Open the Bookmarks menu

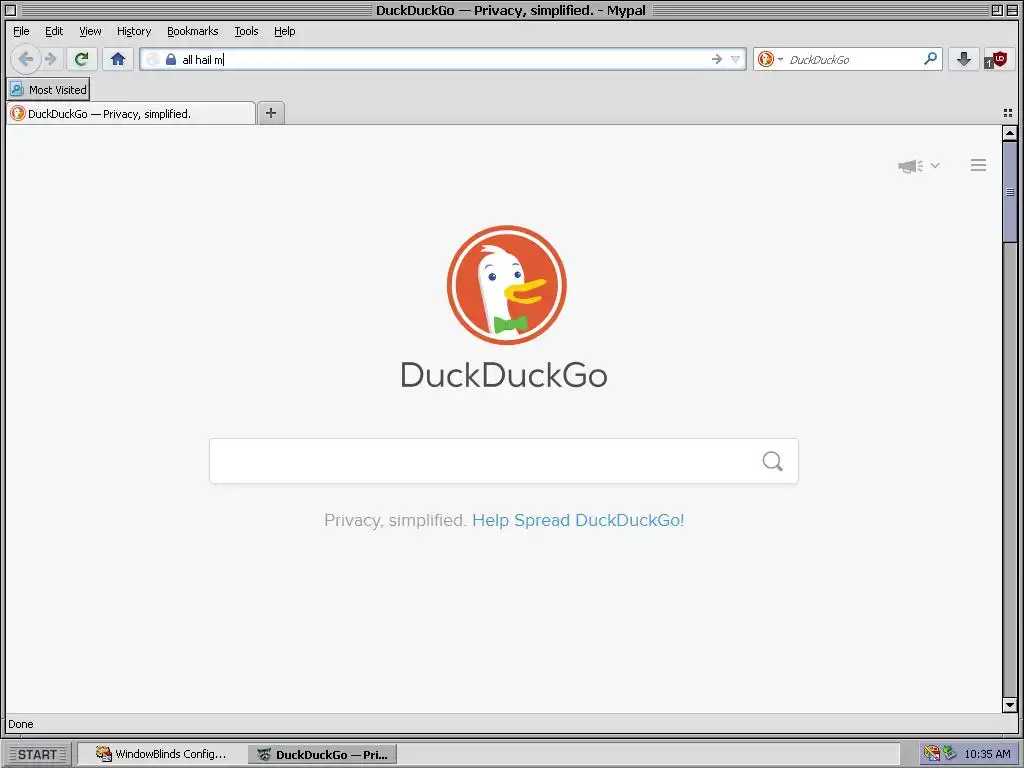193,31
